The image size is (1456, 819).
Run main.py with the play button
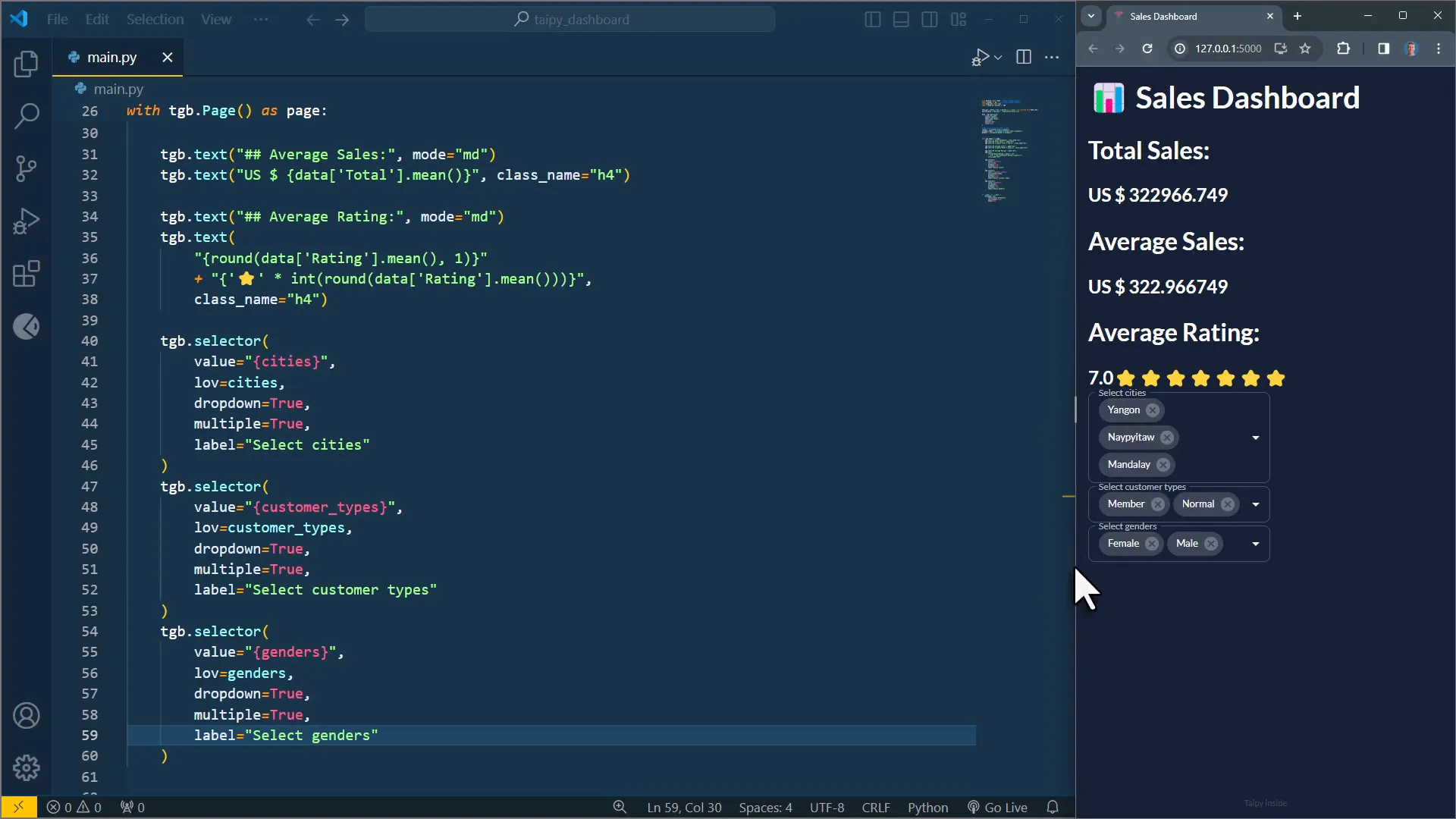click(x=980, y=57)
